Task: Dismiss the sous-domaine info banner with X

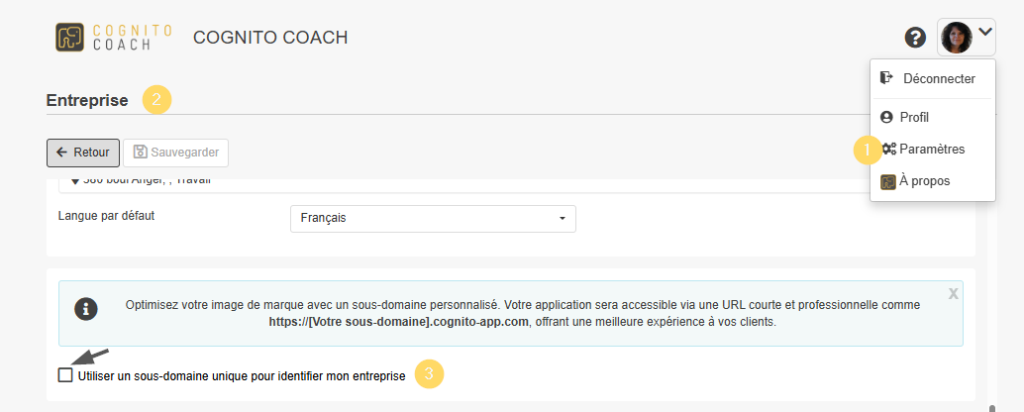Action: pyautogui.click(x=952, y=294)
